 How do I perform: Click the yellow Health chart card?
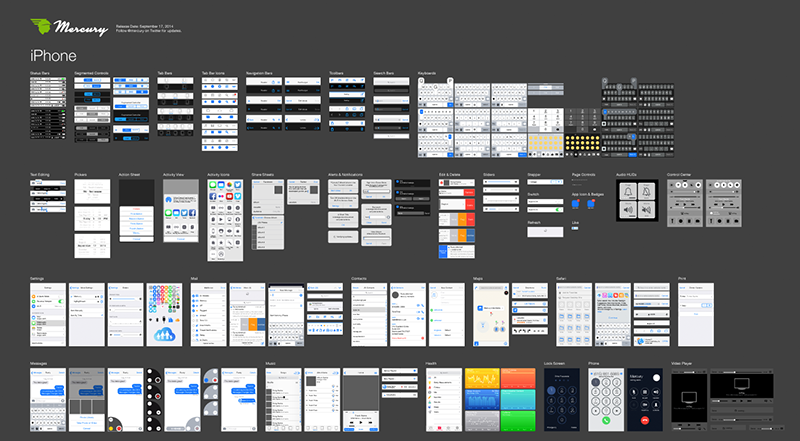click(x=482, y=378)
